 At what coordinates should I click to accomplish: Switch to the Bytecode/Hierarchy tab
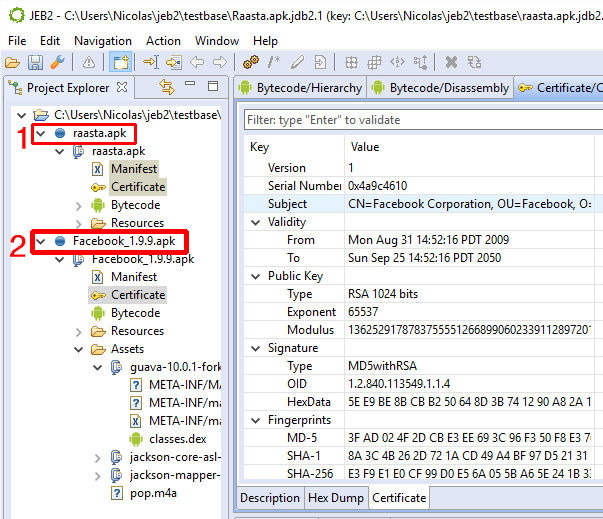point(300,88)
